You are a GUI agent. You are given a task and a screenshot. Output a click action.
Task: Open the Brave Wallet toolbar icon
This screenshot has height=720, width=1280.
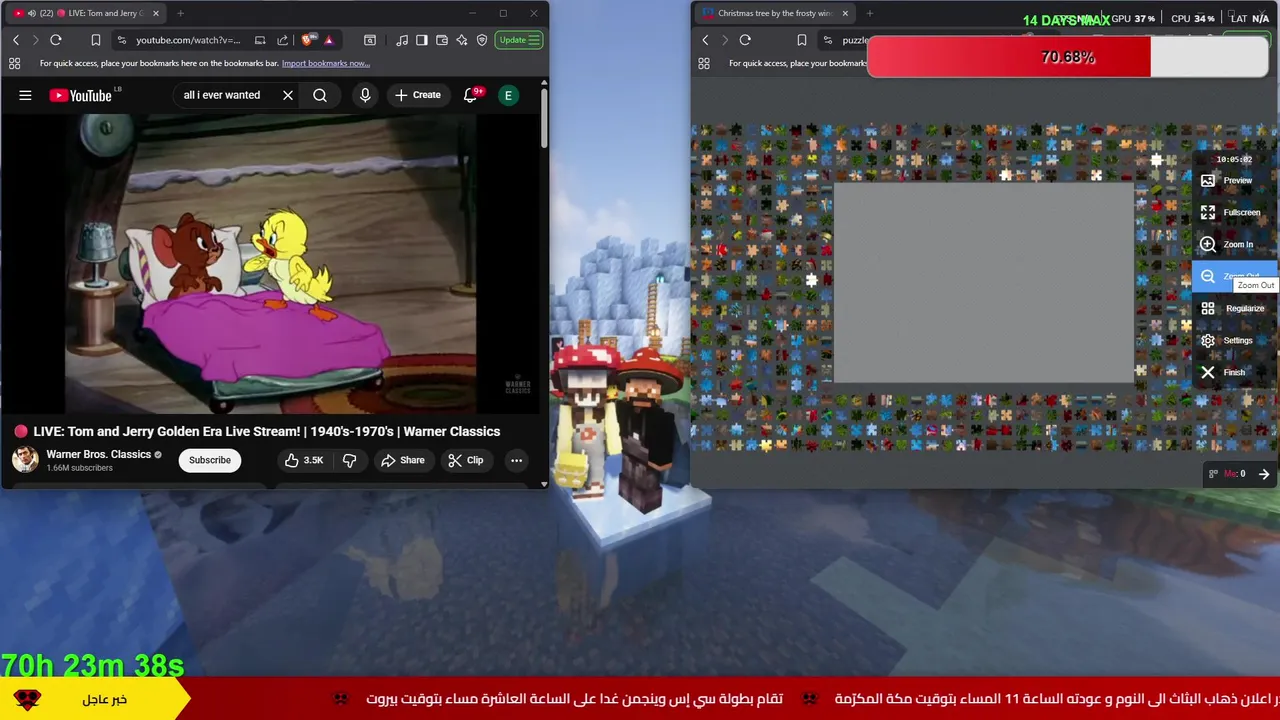tap(441, 40)
